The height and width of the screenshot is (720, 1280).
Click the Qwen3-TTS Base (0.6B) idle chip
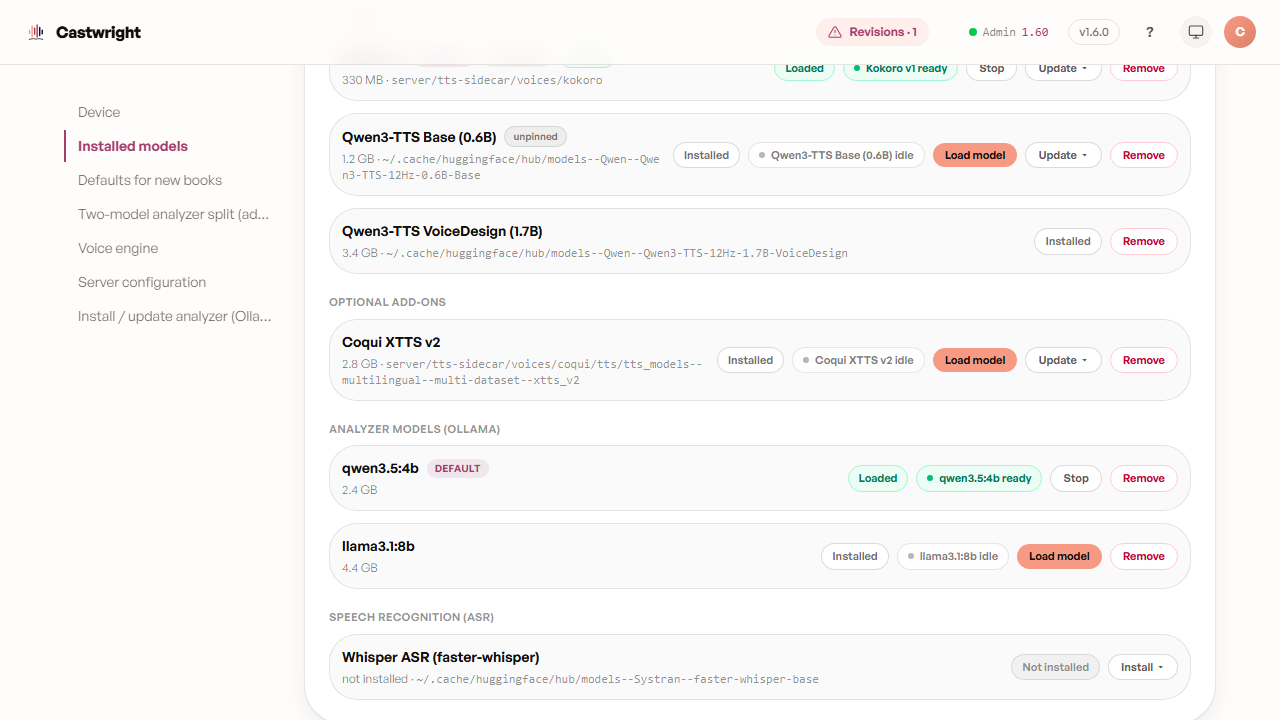[x=836, y=155]
